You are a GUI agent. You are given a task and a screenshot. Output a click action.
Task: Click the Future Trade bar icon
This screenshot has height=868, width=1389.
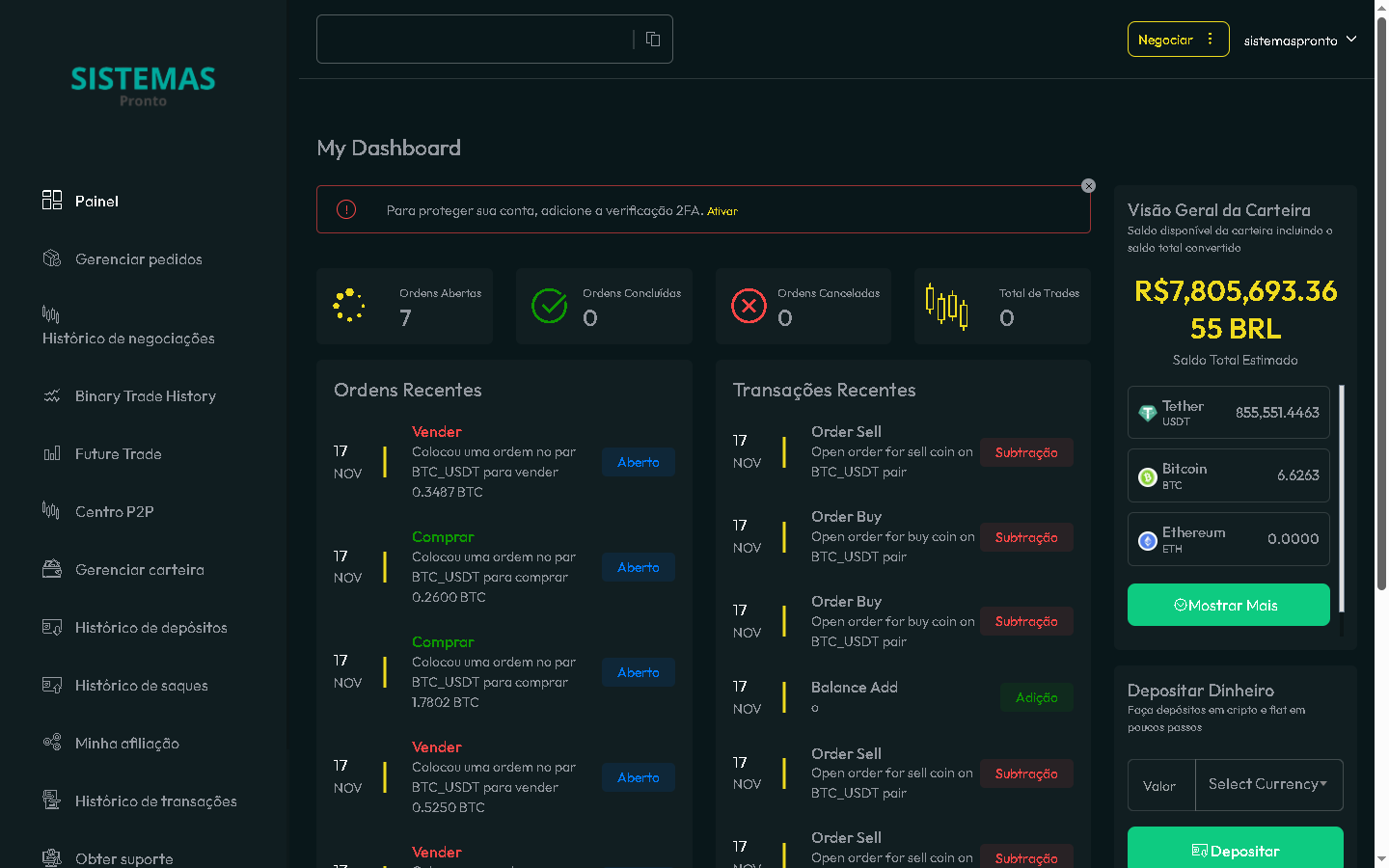pos(52,453)
